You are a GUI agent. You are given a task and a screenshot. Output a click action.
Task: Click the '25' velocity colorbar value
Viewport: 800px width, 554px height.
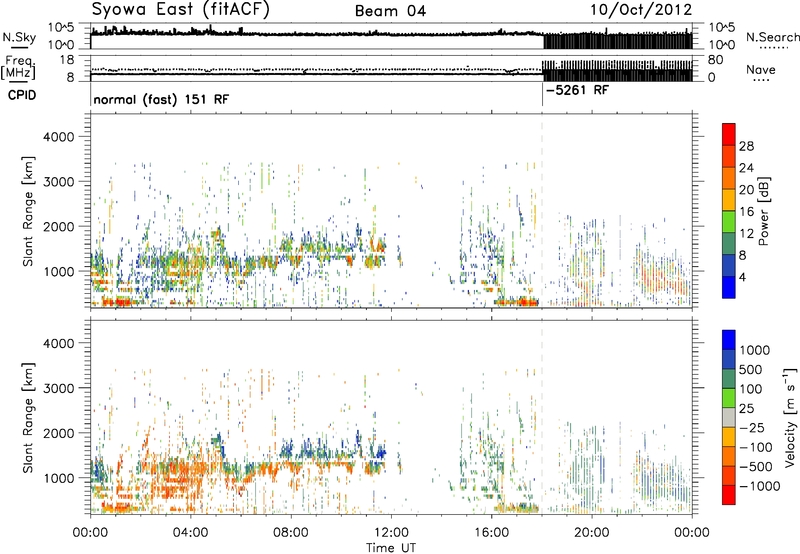click(x=746, y=409)
